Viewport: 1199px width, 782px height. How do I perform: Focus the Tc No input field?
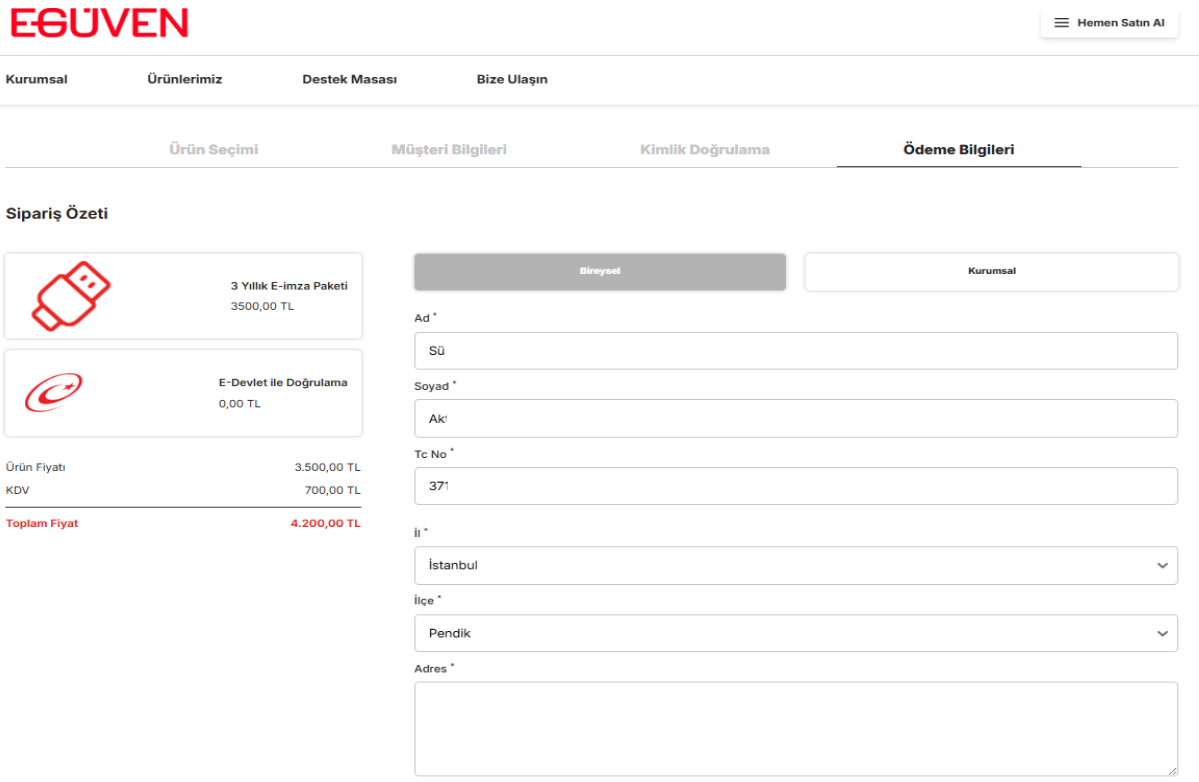tap(795, 486)
